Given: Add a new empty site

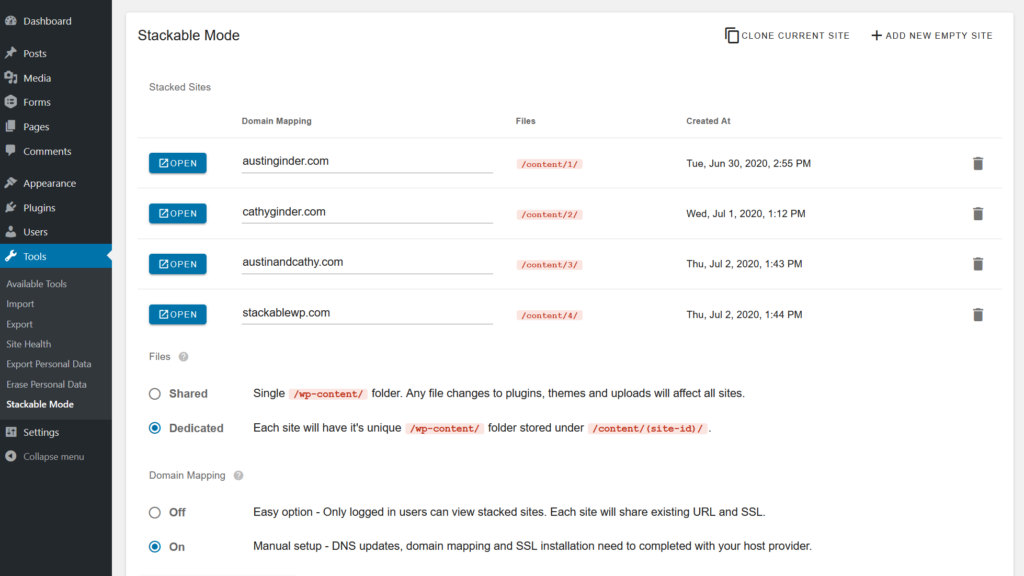Looking at the screenshot, I should 931,36.
